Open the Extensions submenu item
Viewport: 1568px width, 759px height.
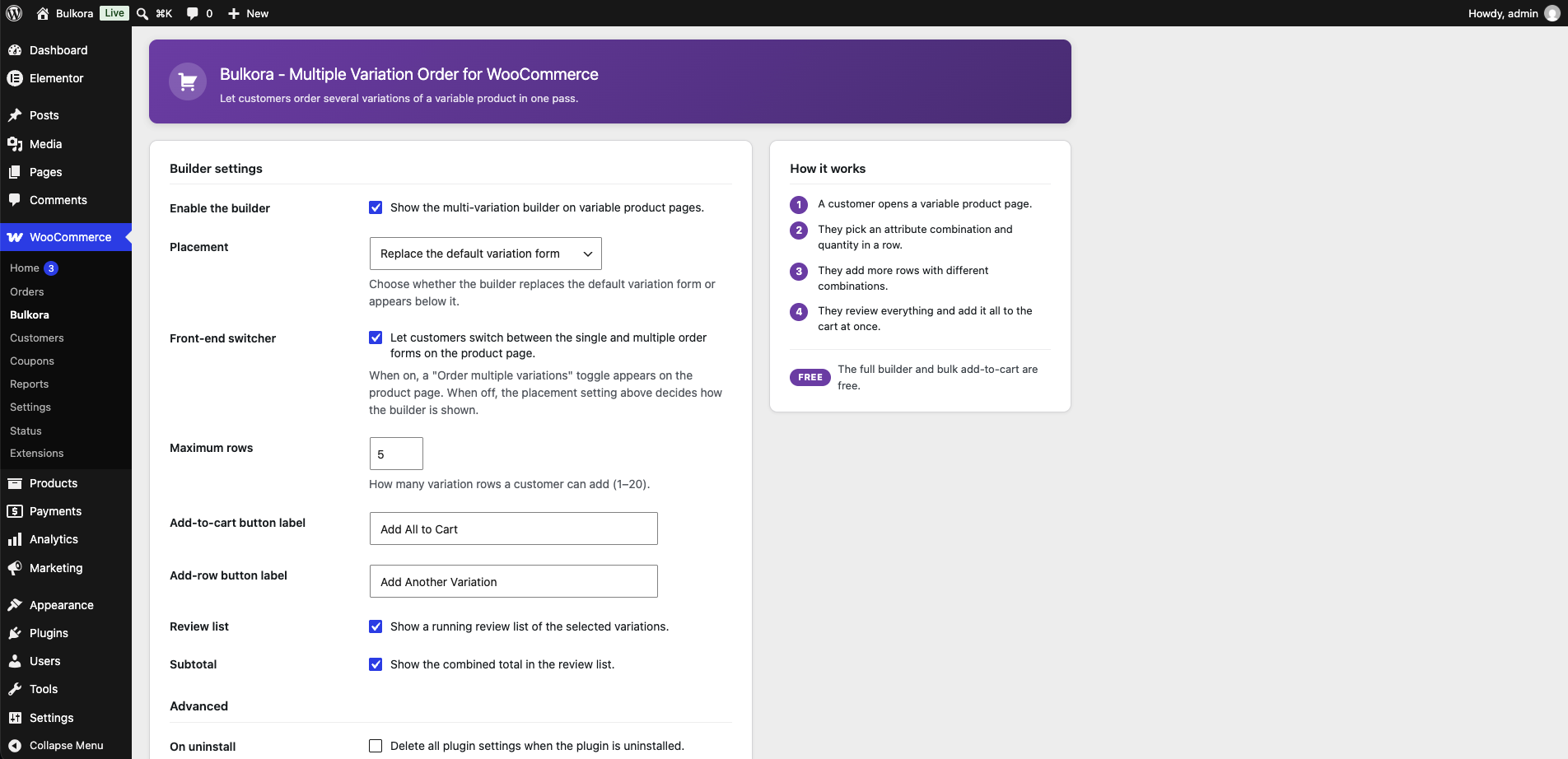(x=37, y=454)
